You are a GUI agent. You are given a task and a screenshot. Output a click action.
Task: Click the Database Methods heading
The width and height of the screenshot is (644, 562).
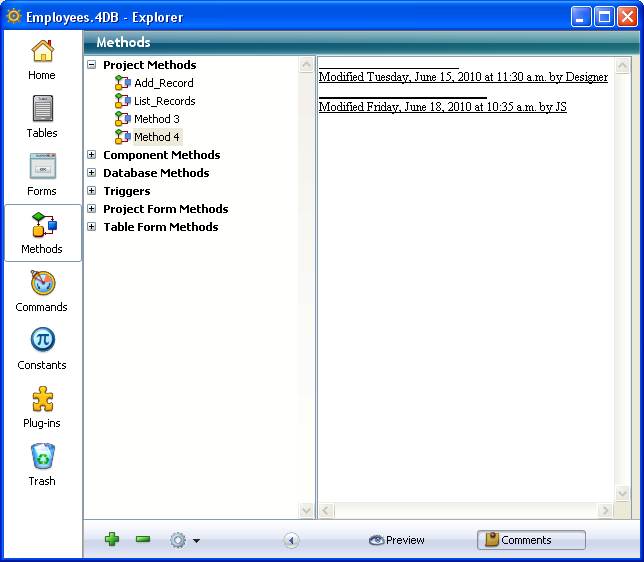(x=156, y=173)
